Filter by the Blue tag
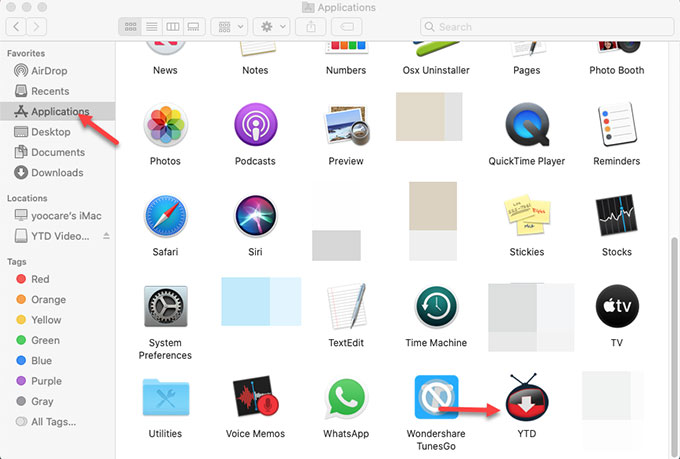 (x=57, y=361)
